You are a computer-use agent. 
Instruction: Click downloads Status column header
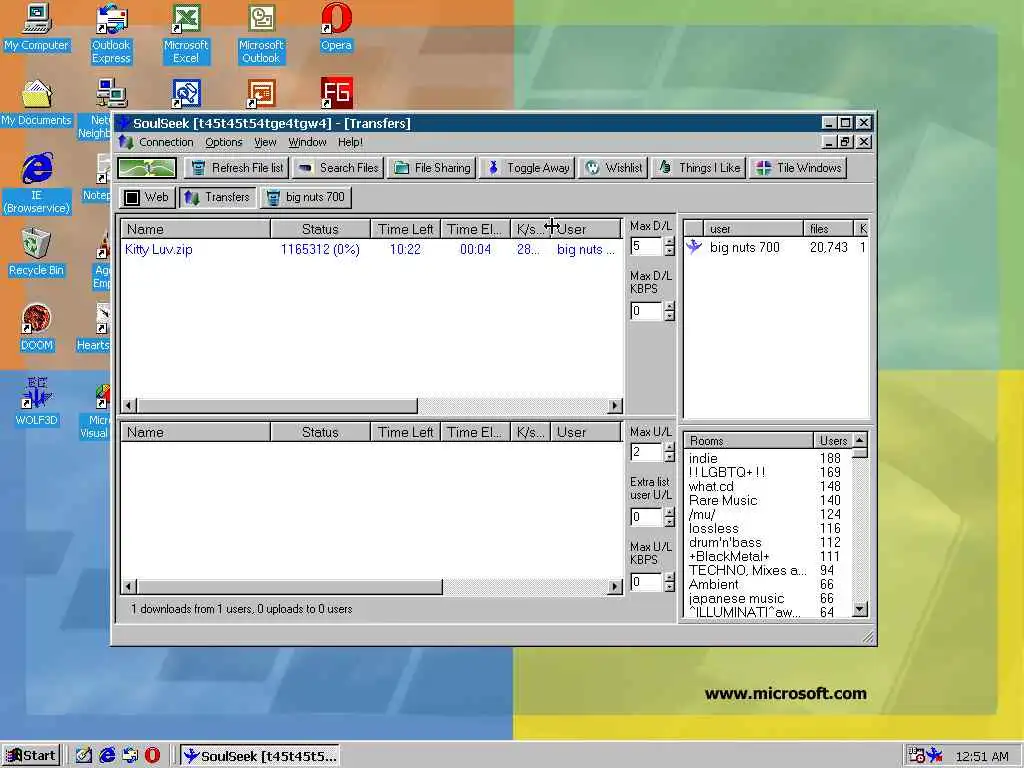click(321, 229)
